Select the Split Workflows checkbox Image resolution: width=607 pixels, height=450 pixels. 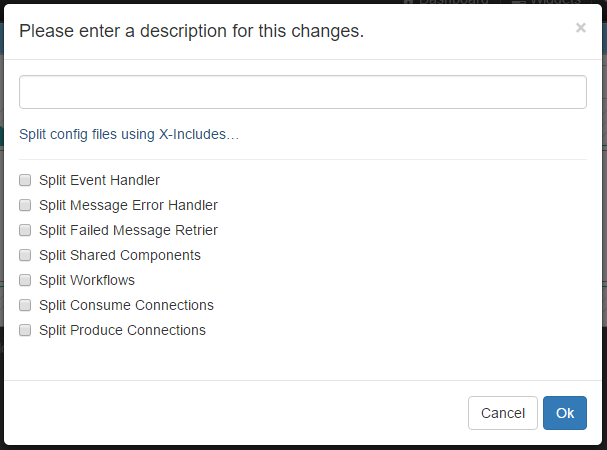pyautogui.click(x=25, y=280)
